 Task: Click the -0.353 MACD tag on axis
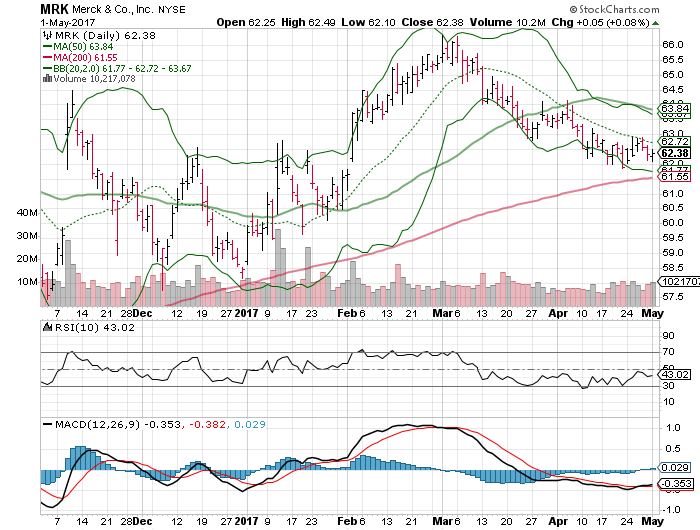pos(676,484)
